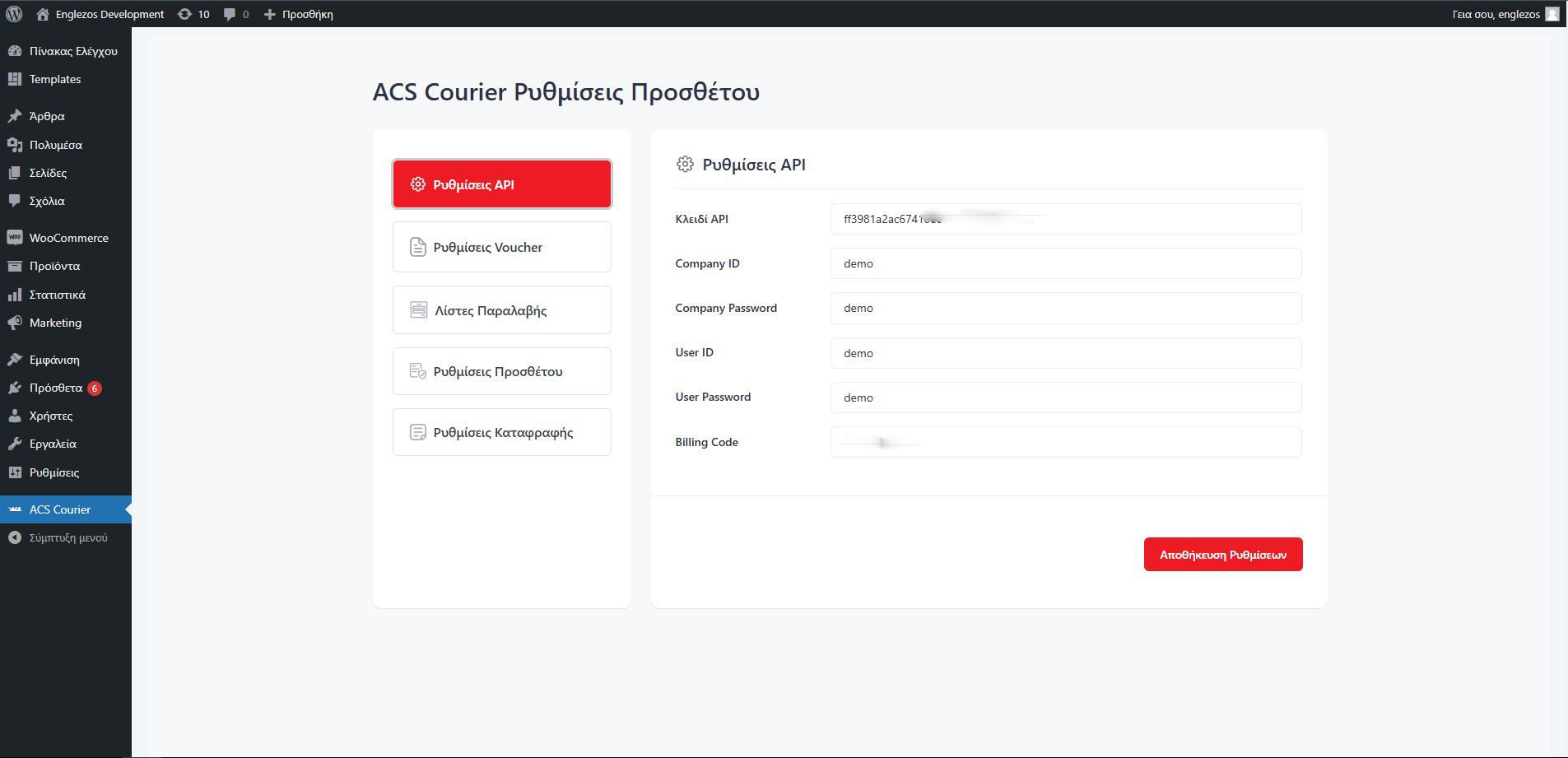Click the Ρυθμίσεις sliders icon in sidebar

[14, 472]
